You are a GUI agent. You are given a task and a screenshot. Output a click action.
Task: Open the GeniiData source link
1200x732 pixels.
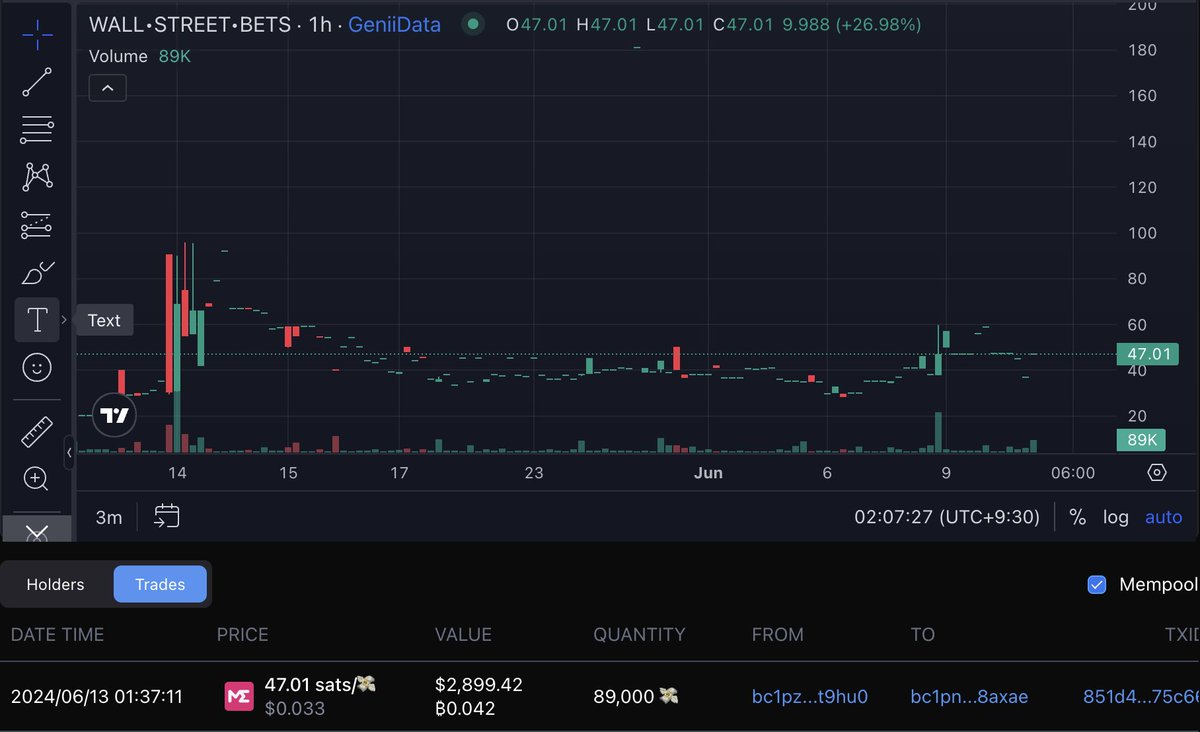394,24
